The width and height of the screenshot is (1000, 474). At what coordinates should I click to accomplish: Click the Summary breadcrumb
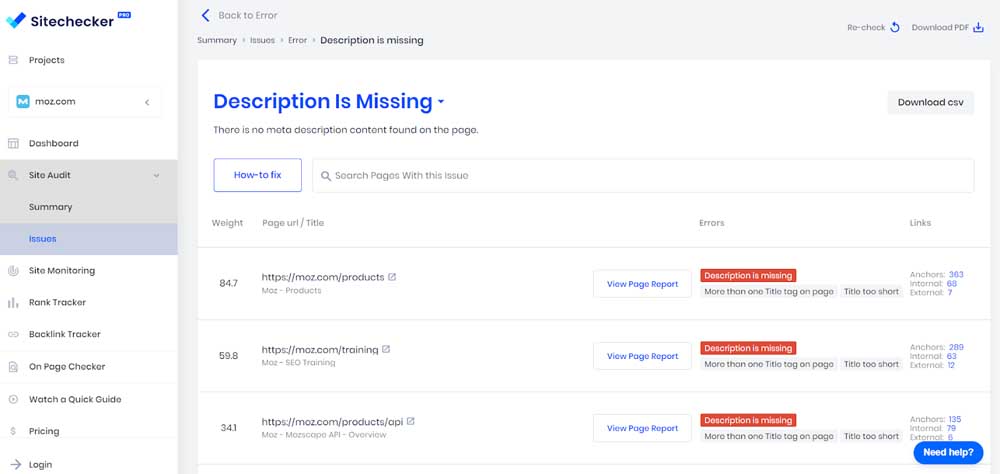(217, 40)
